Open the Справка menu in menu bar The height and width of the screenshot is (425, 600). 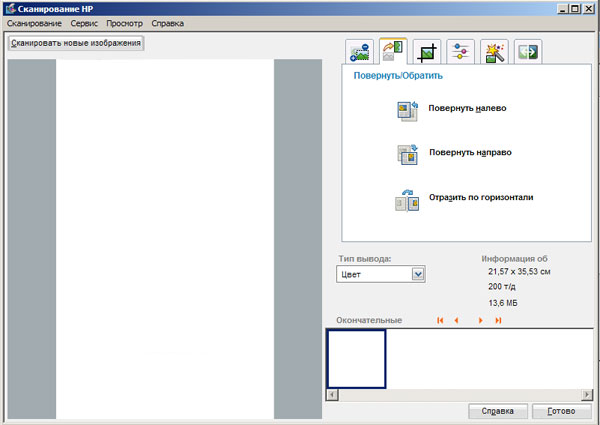pyautogui.click(x=168, y=23)
